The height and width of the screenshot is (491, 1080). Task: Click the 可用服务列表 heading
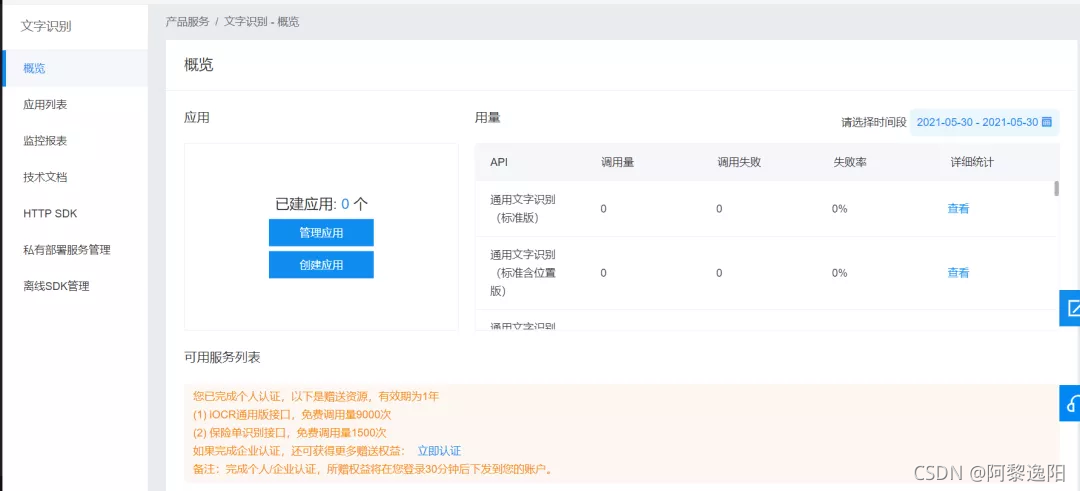pyautogui.click(x=222, y=357)
